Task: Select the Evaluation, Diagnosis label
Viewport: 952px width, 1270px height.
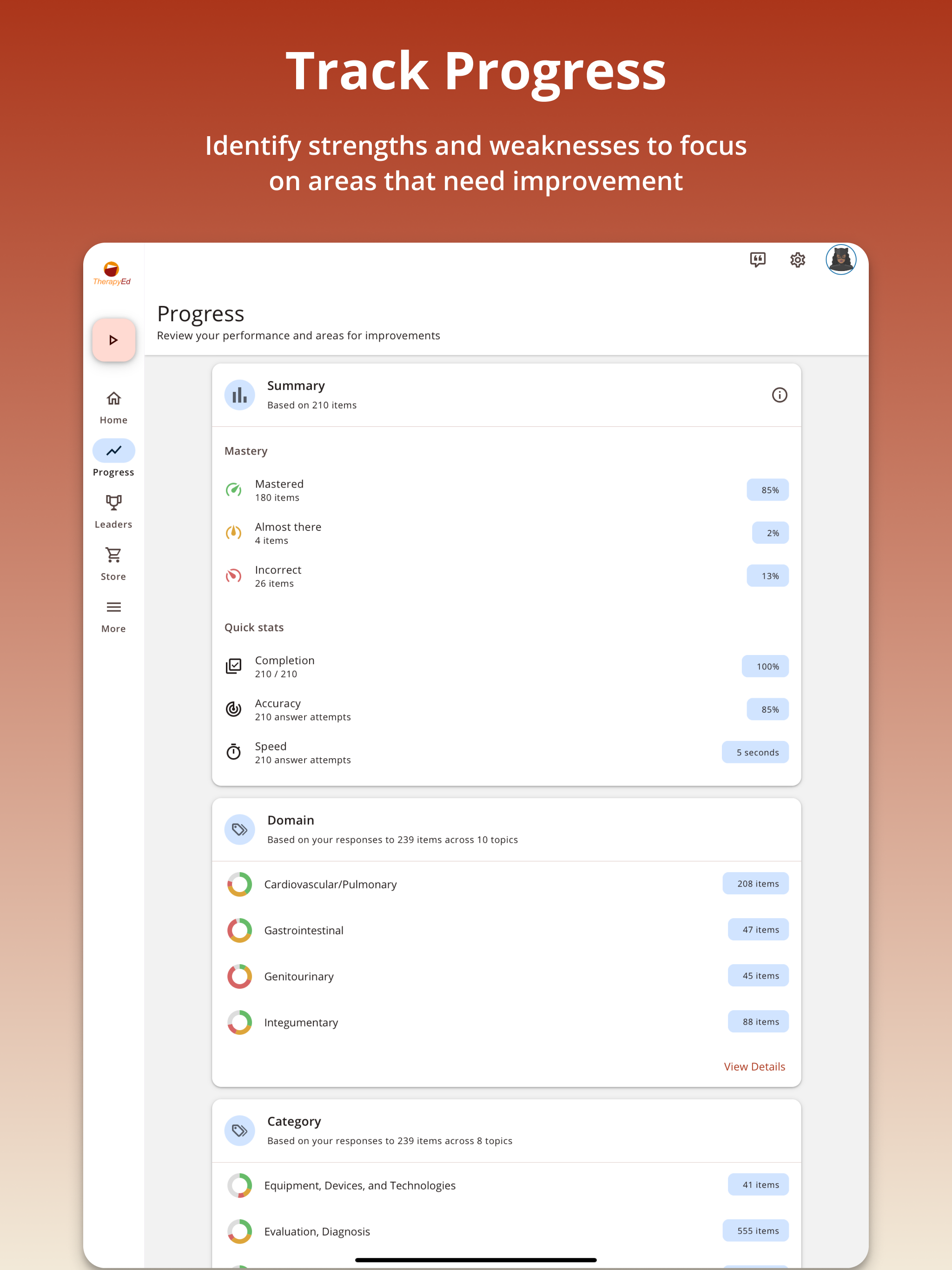Action: coord(317,1231)
